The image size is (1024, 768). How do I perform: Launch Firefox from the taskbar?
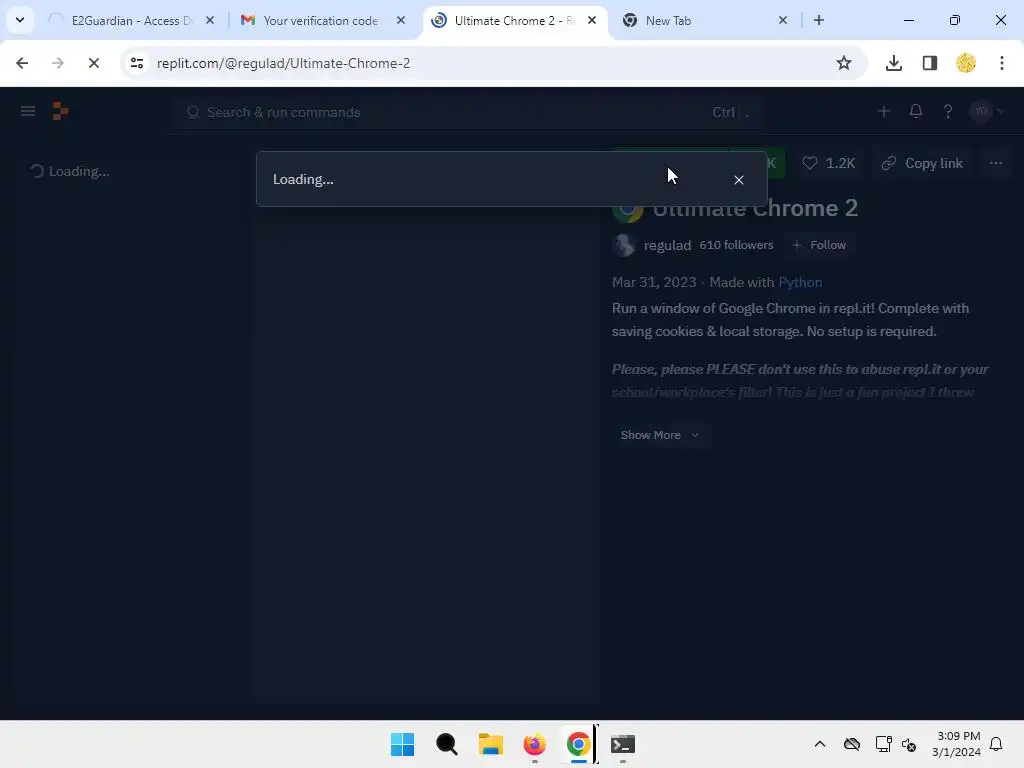[534, 744]
